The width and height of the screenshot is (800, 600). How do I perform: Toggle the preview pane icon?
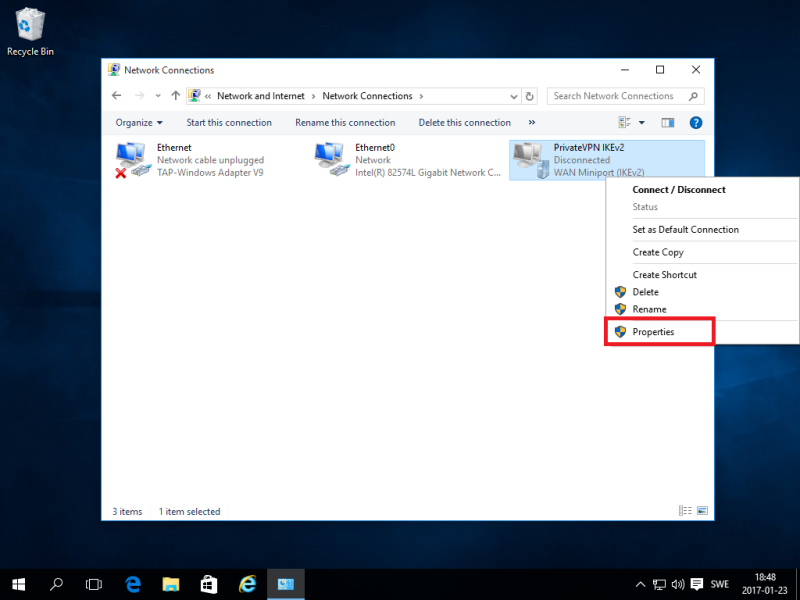(x=668, y=123)
